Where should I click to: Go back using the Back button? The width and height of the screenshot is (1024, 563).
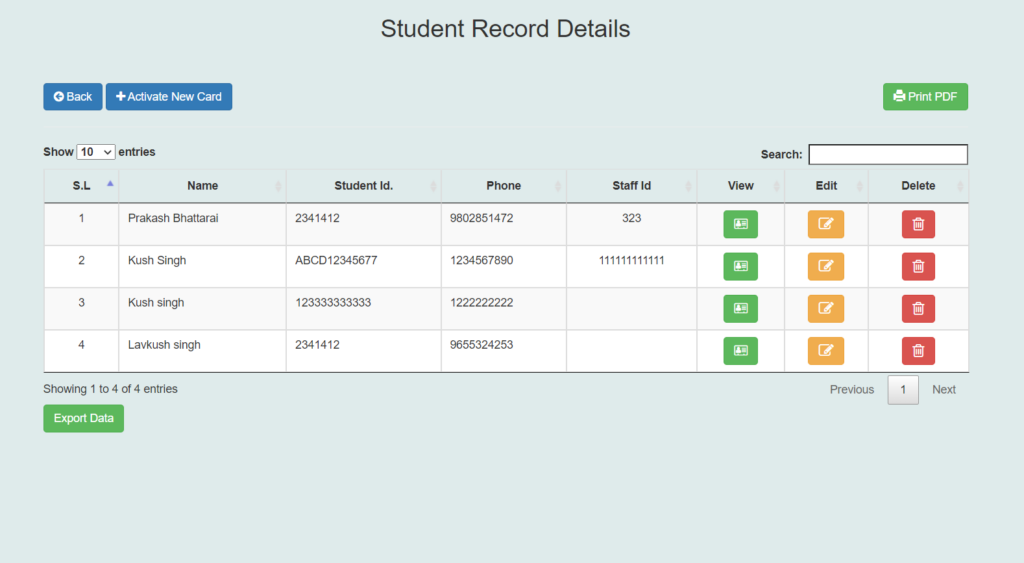[x=72, y=97]
